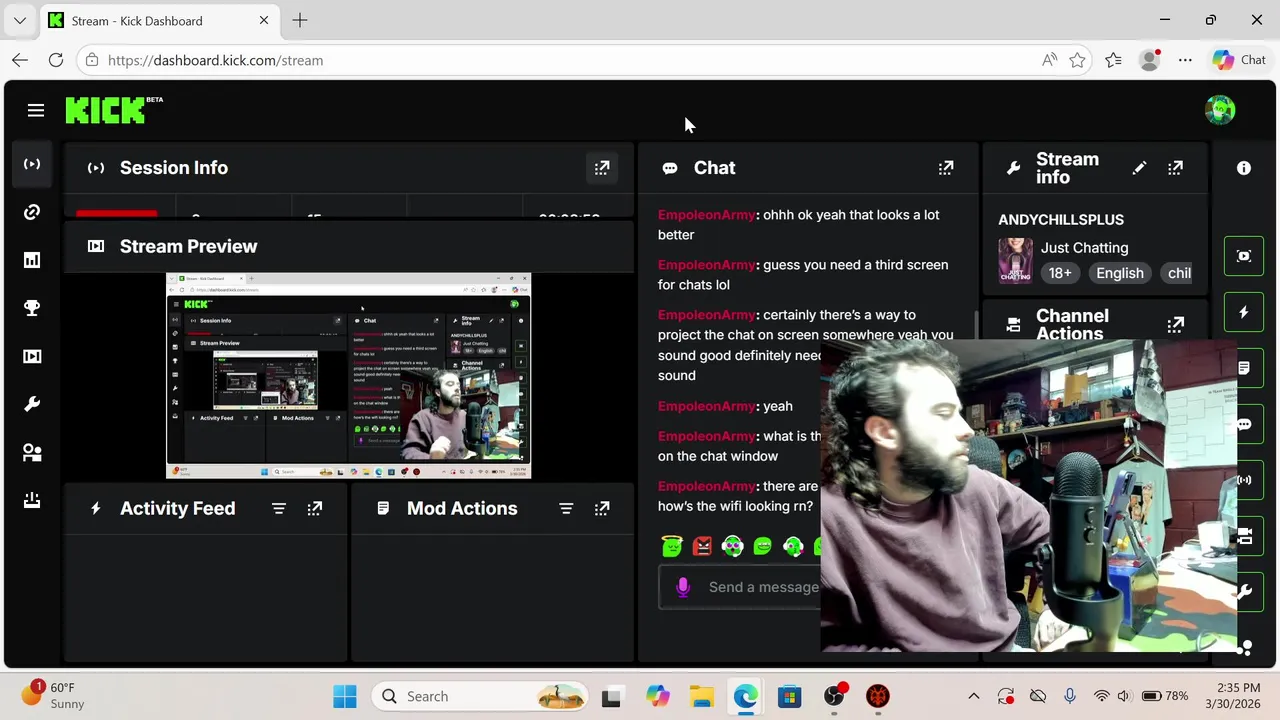Image resolution: width=1280 pixels, height=720 pixels.
Task: Click the Session Info panel header
Action: click(x=348, y=168)
